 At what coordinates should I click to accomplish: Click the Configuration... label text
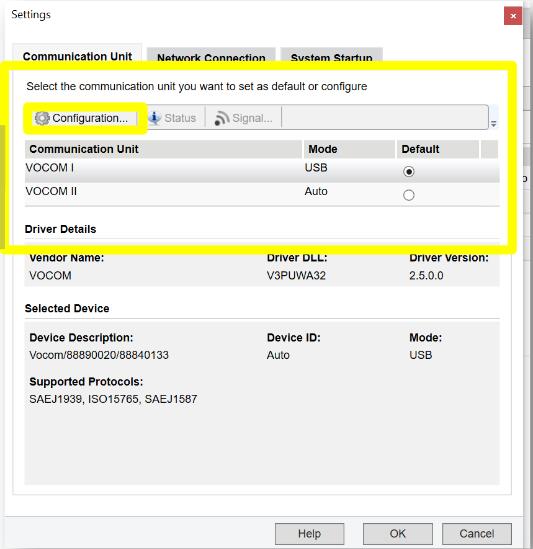click(90, 118)
